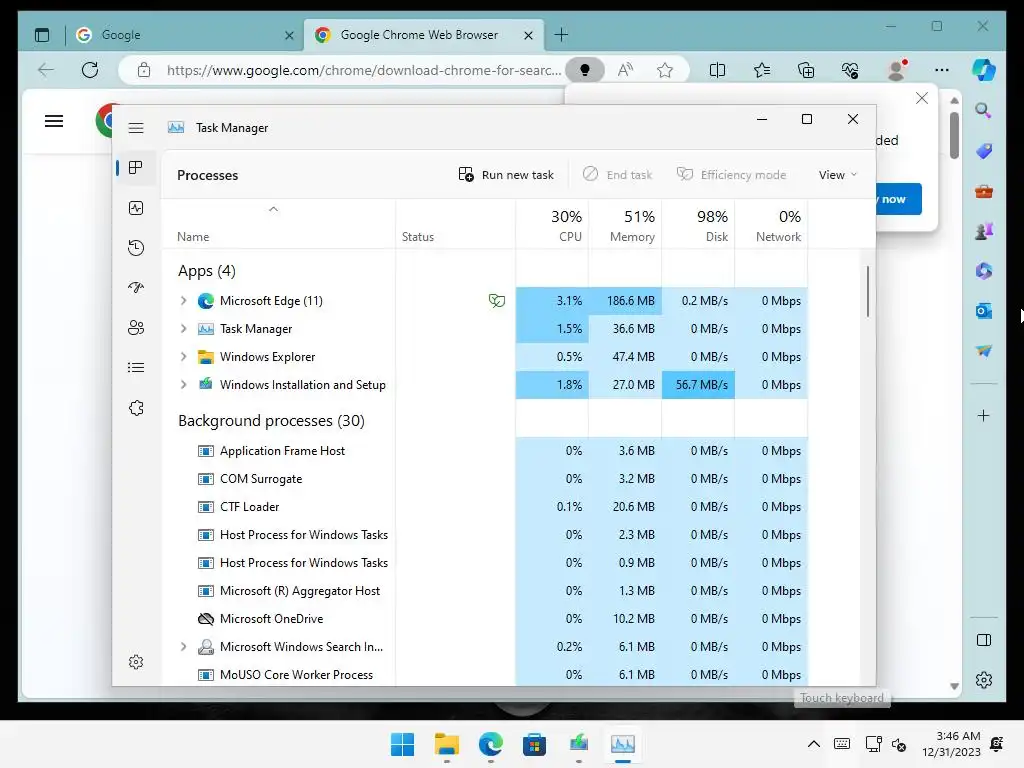Open Performance page in Task Manager sidebar
This screenshot has height=768, width=1024.
tap(136, 208)
